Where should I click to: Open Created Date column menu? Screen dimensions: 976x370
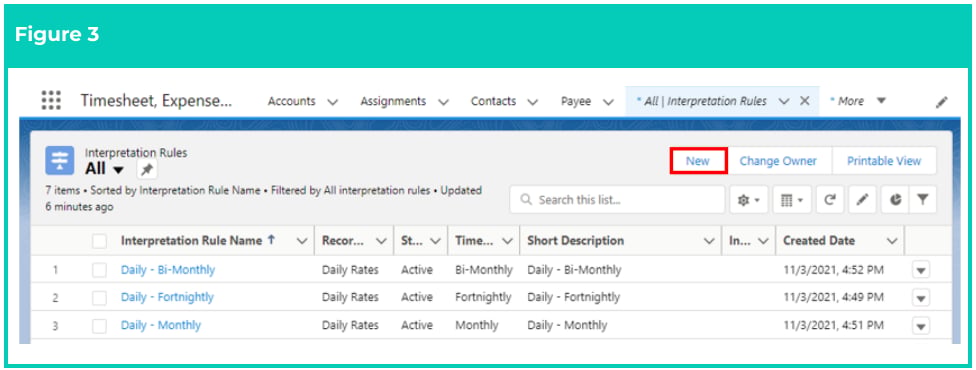point(892,241)
